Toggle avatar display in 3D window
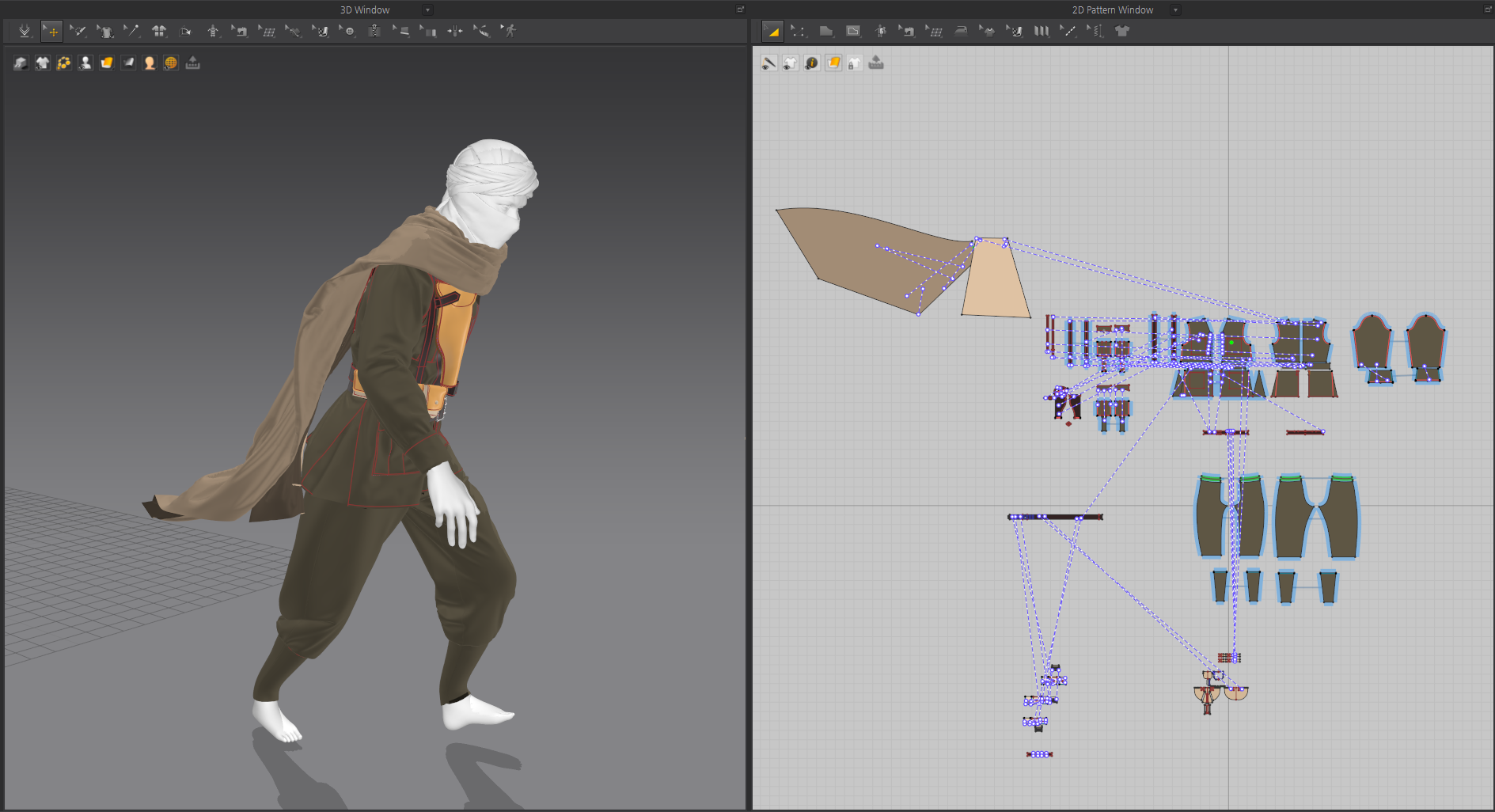Viewport: 1495px width, 812px height. (x=85, y=63)
